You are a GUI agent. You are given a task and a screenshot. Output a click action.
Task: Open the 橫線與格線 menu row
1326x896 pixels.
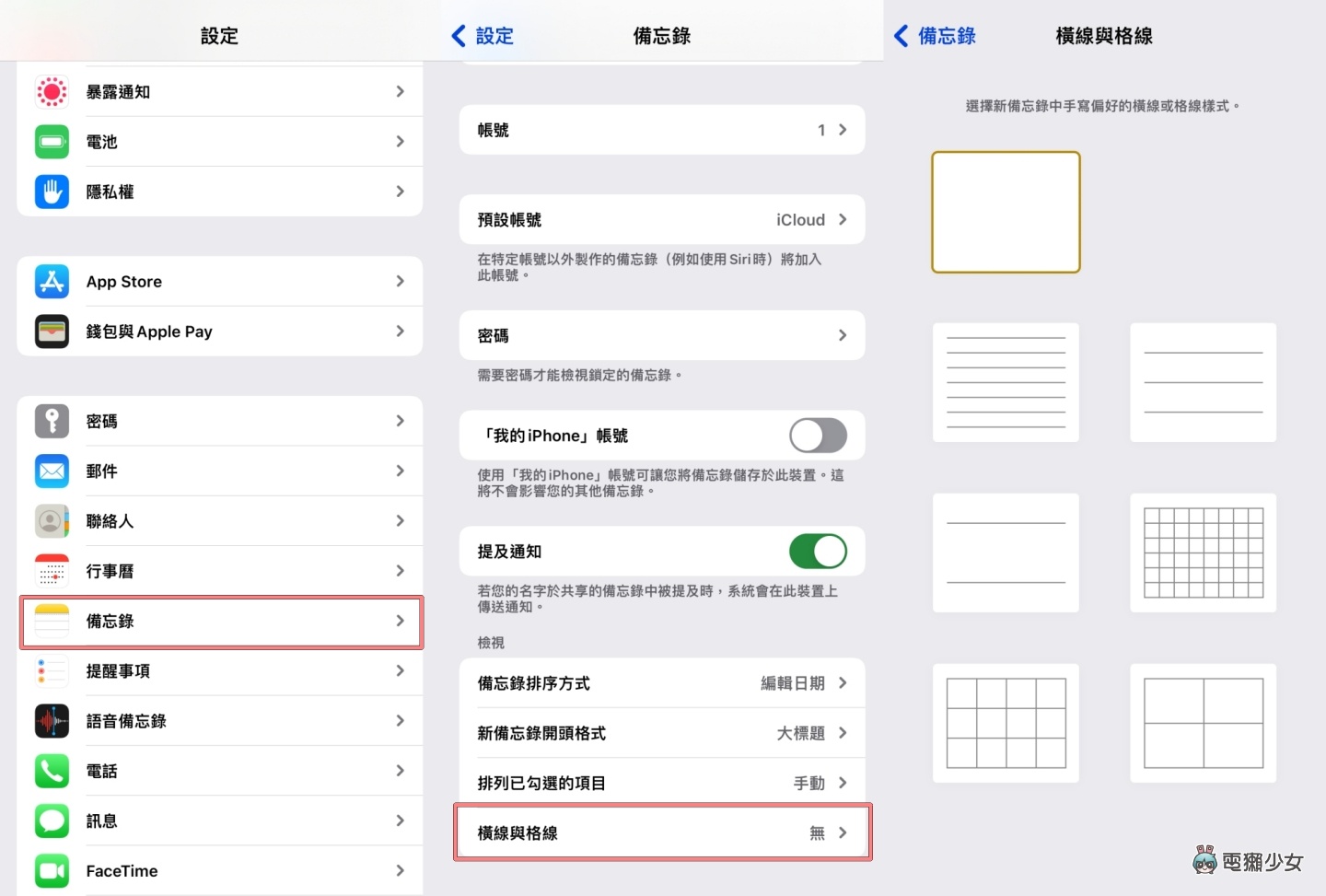click(x=662, y=832)
